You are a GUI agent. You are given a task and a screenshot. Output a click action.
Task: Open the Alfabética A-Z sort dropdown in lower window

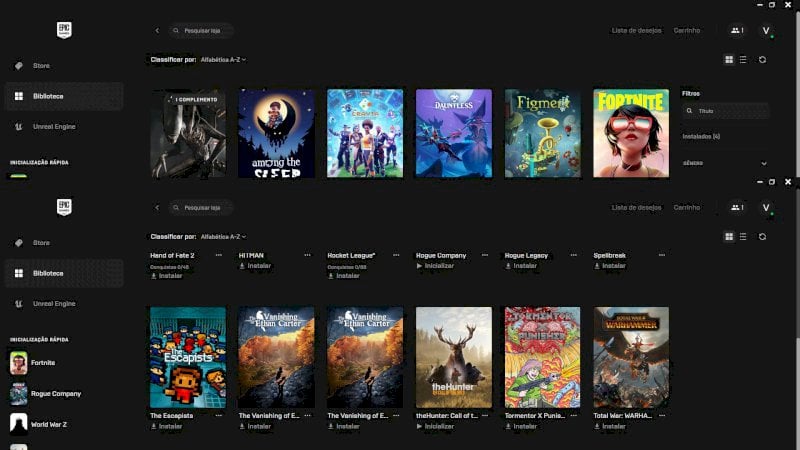coord(223,237)
